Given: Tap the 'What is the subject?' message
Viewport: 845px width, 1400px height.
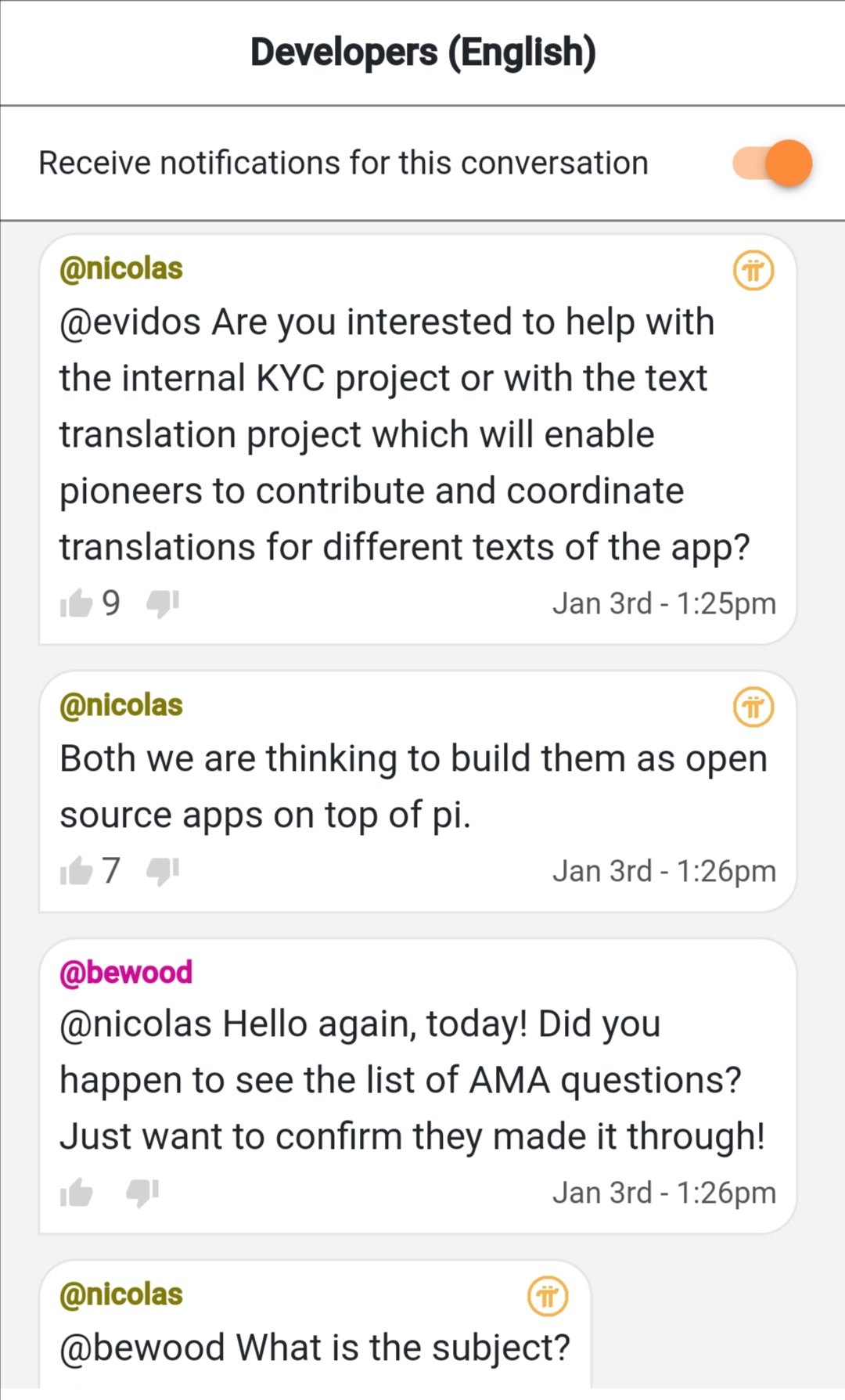Looking at the screenshot, I should click(315, 1348).
